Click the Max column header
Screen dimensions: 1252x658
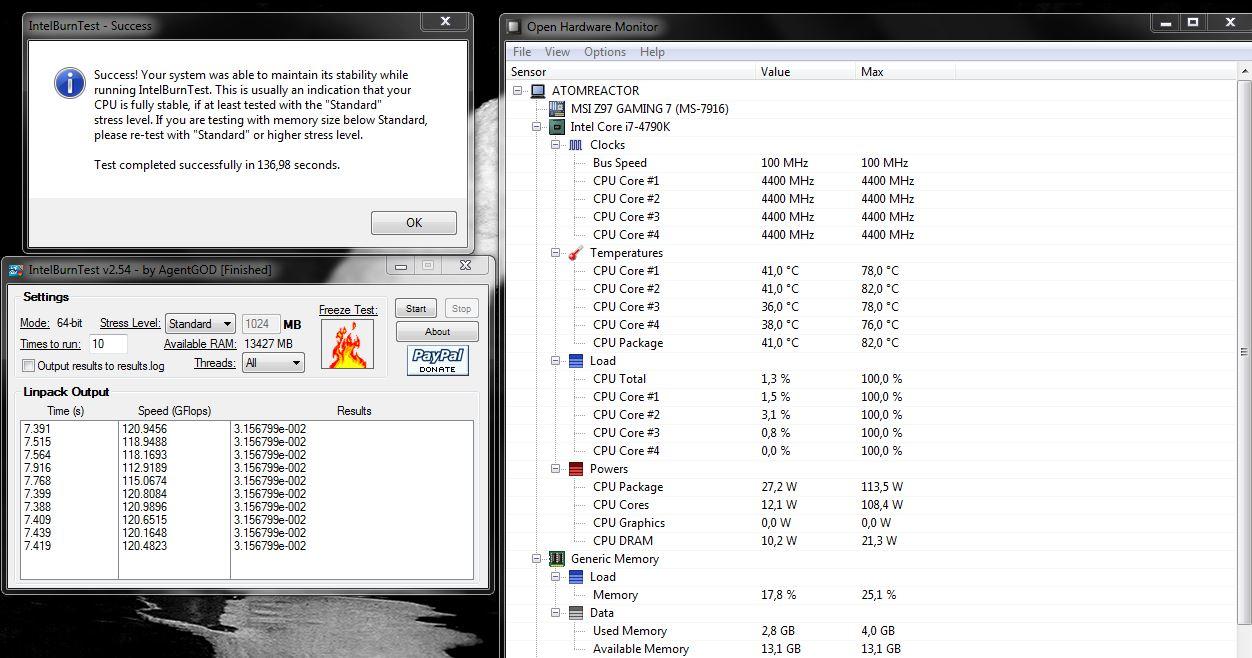906,72
